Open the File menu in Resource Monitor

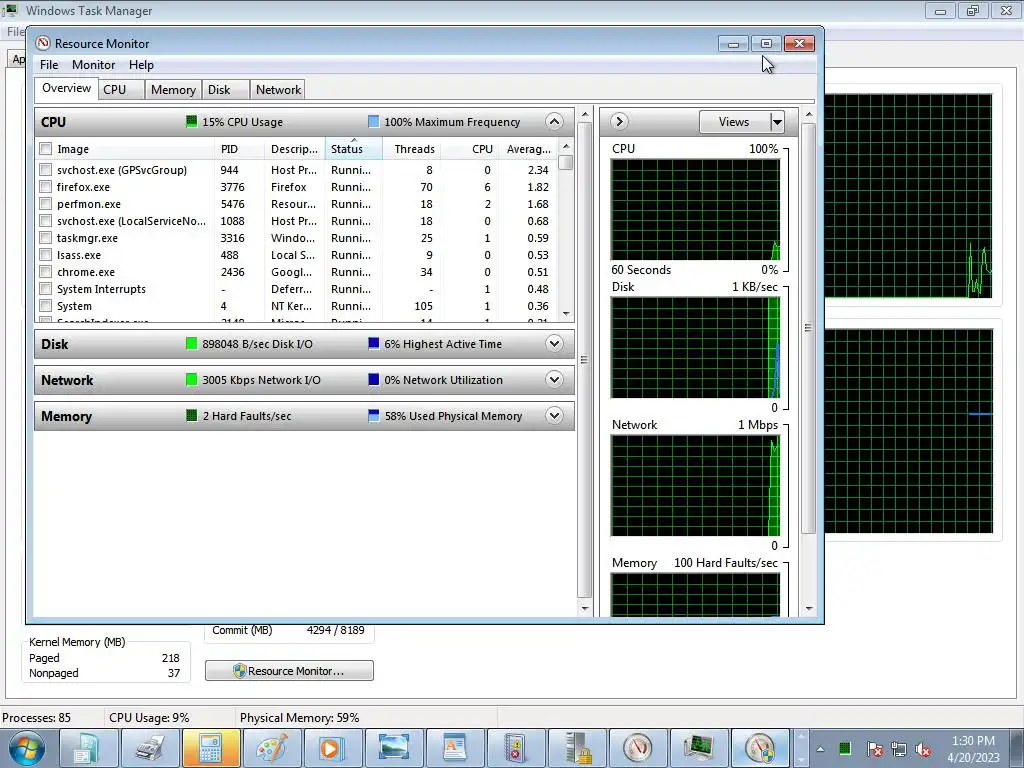(x=49, y=65)
